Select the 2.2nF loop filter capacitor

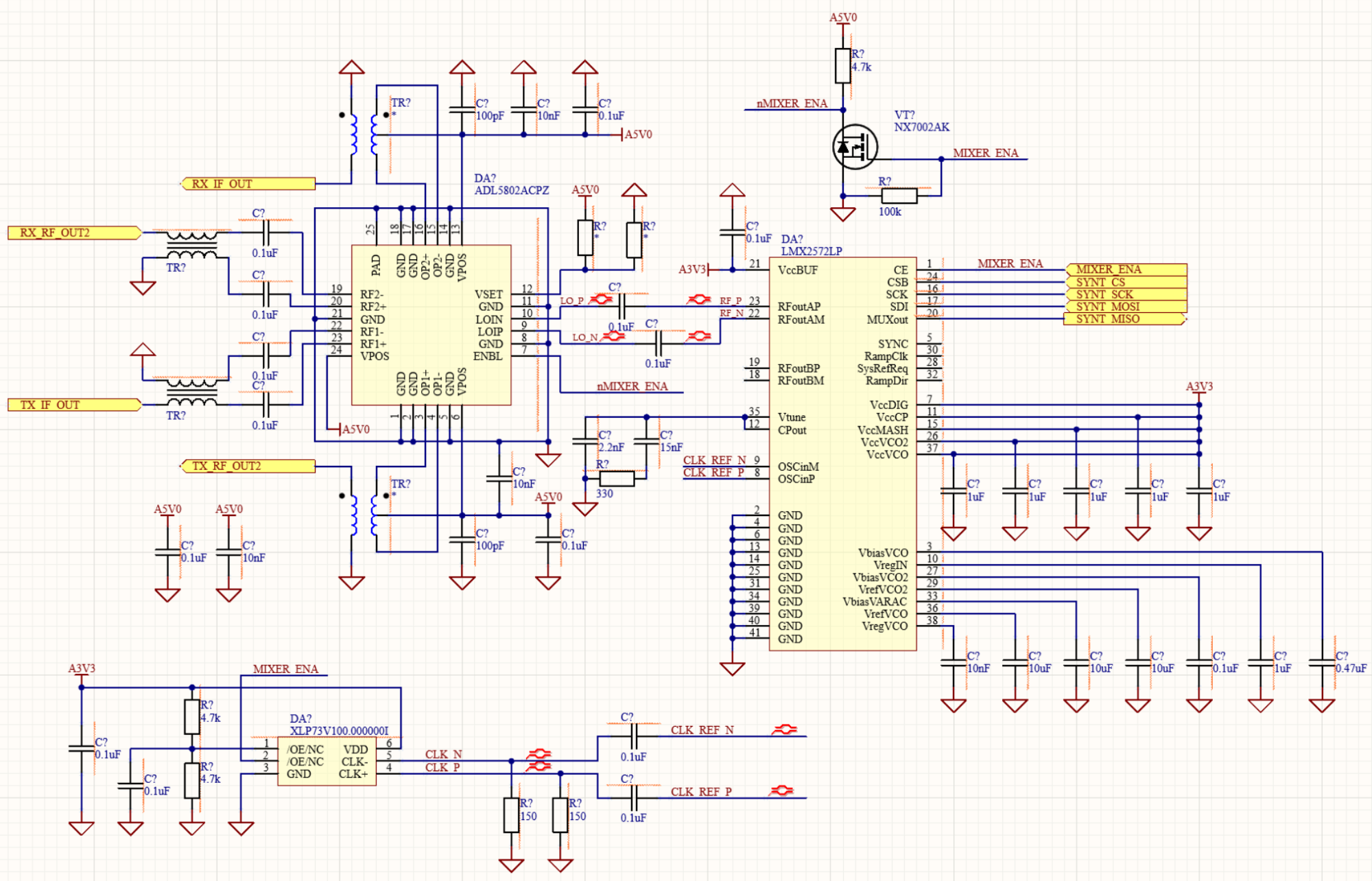[585, 442]
